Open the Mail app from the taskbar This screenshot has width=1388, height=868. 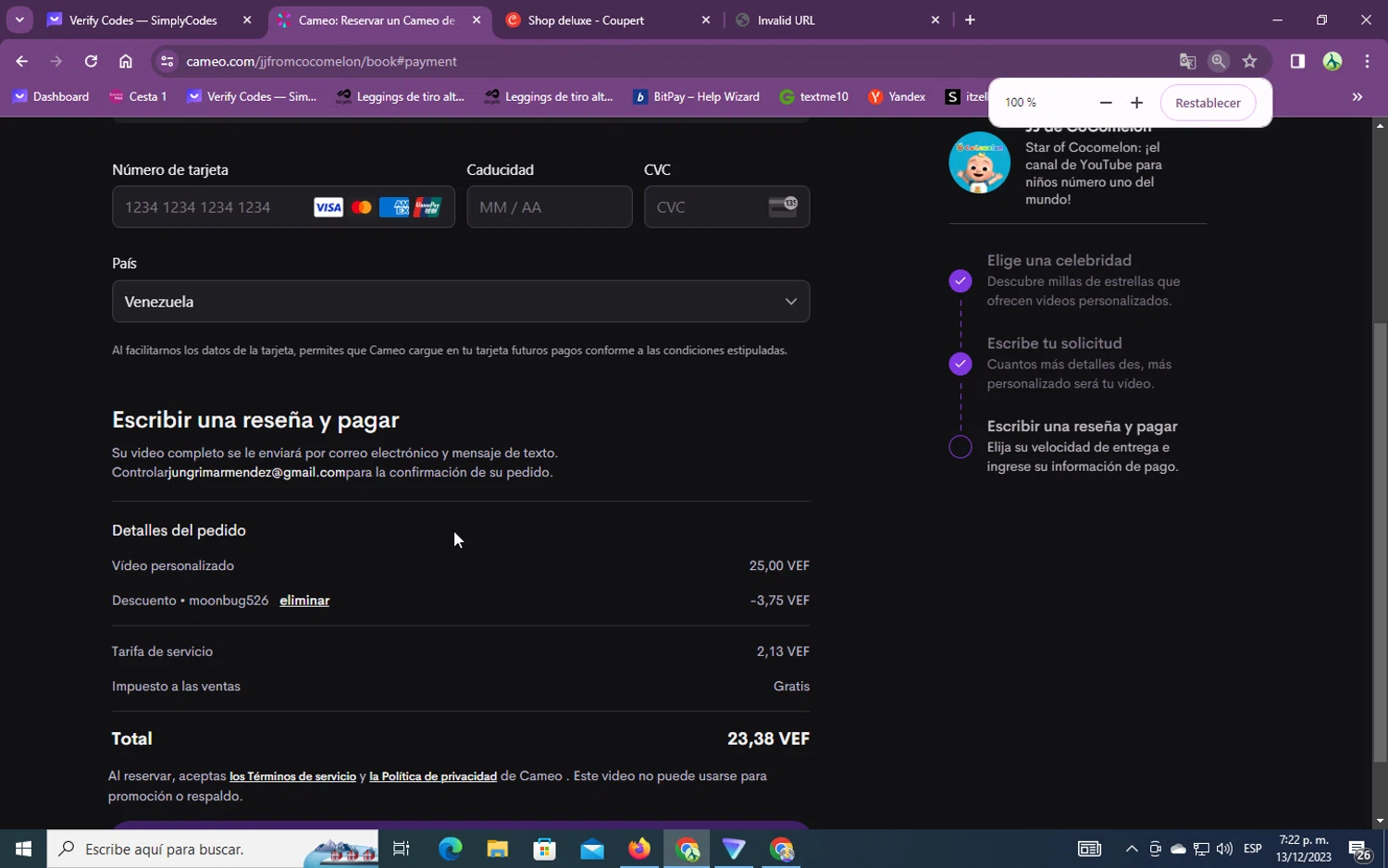pyautogui.click(x=592, y=849)
